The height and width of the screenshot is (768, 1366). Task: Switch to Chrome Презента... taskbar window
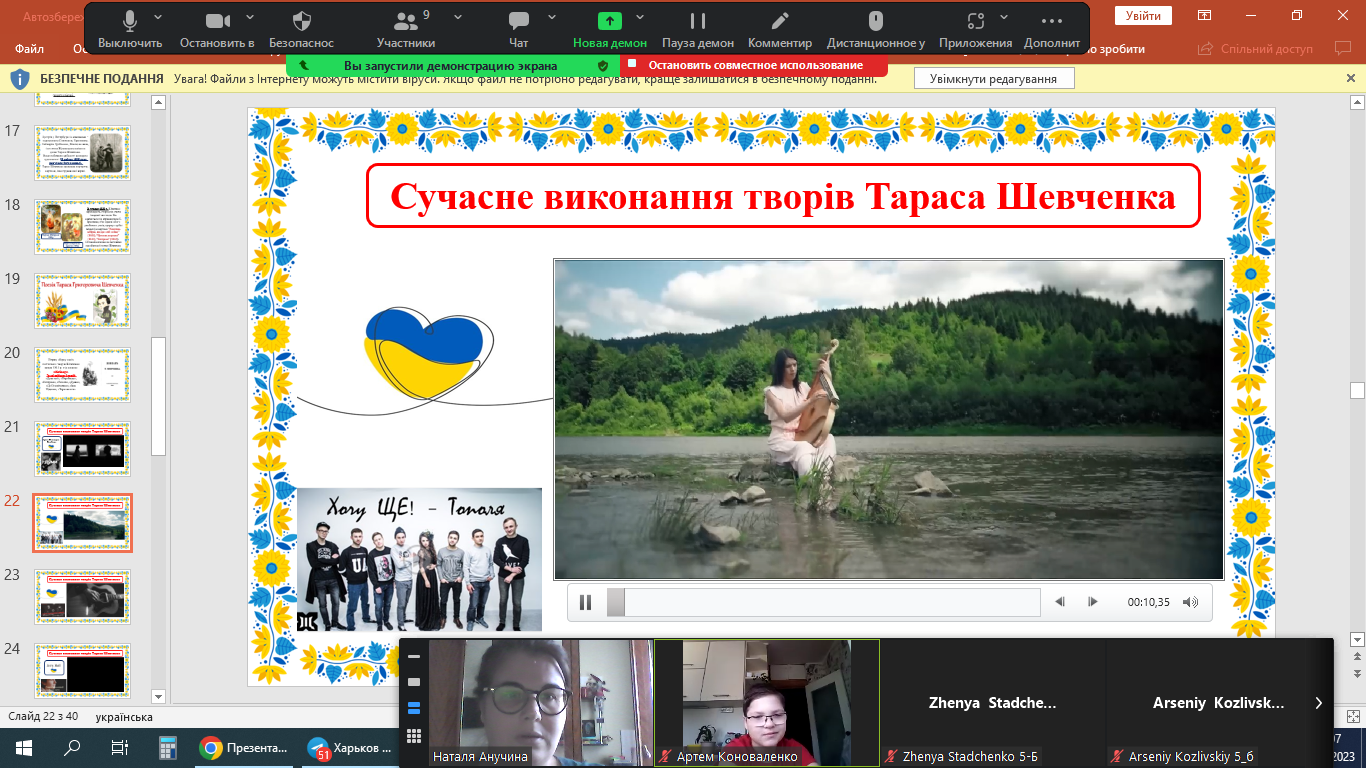click(245, 747)
